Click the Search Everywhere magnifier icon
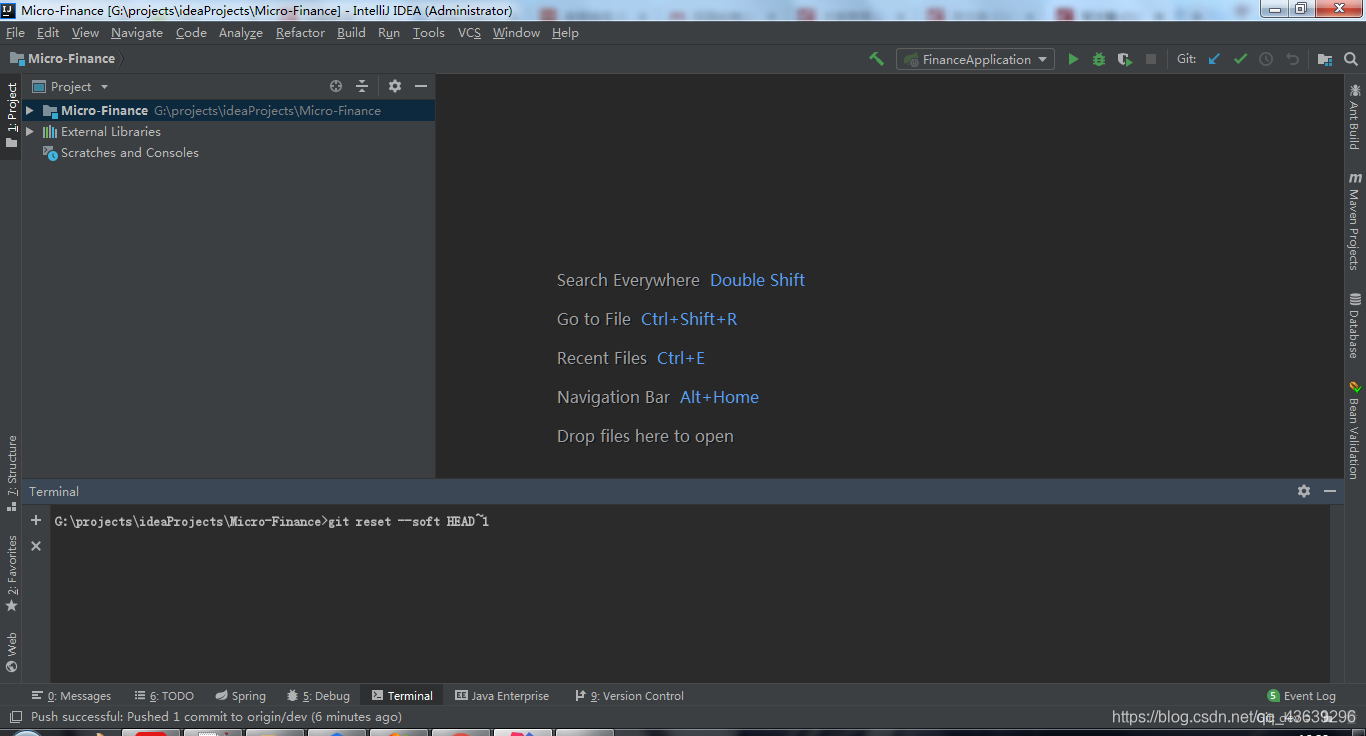The image size is (1366, 736). pyautogui.click(x=1350, y=59)
